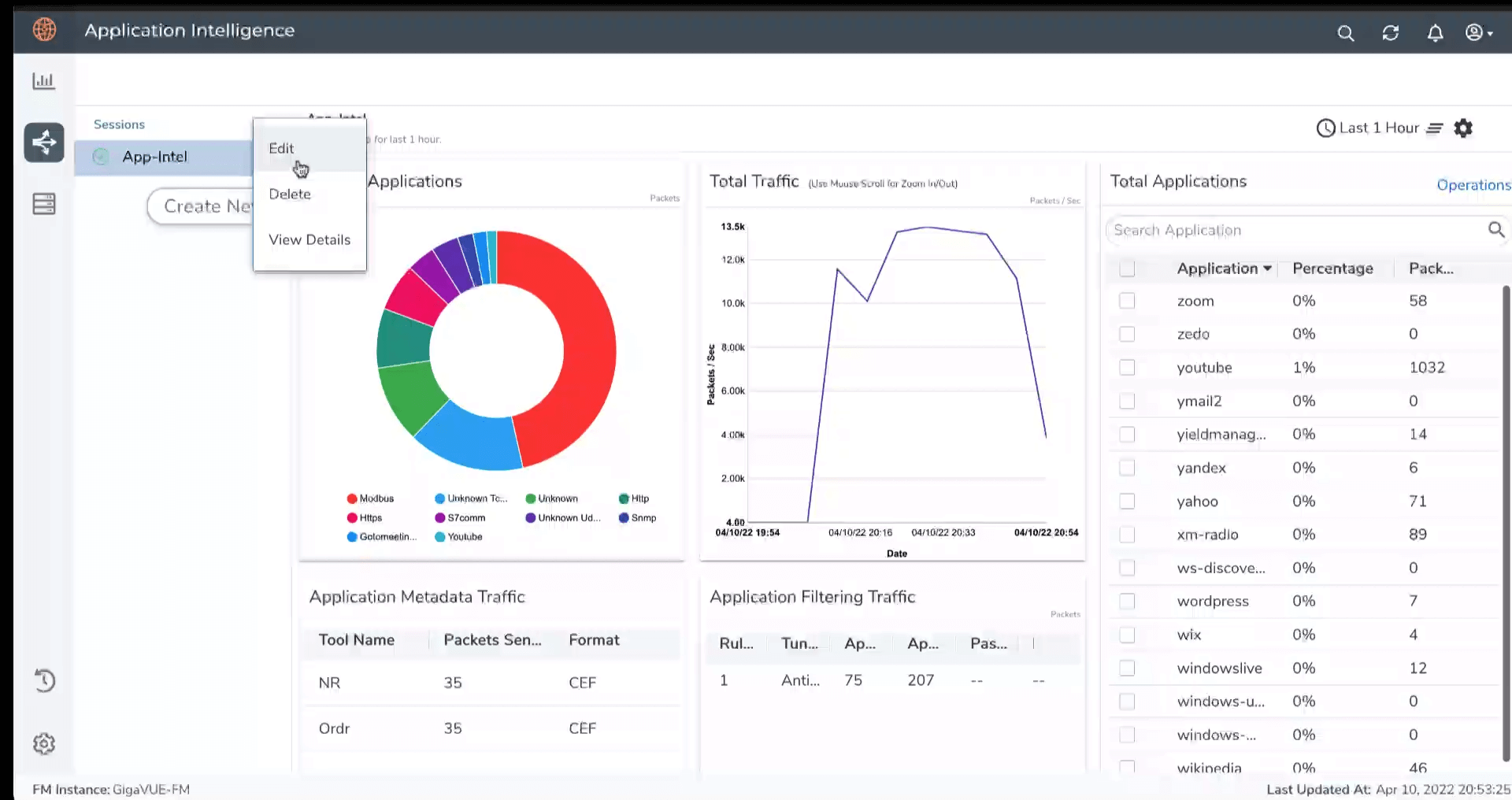Choose Edit from the context menu

click(281, 148)
